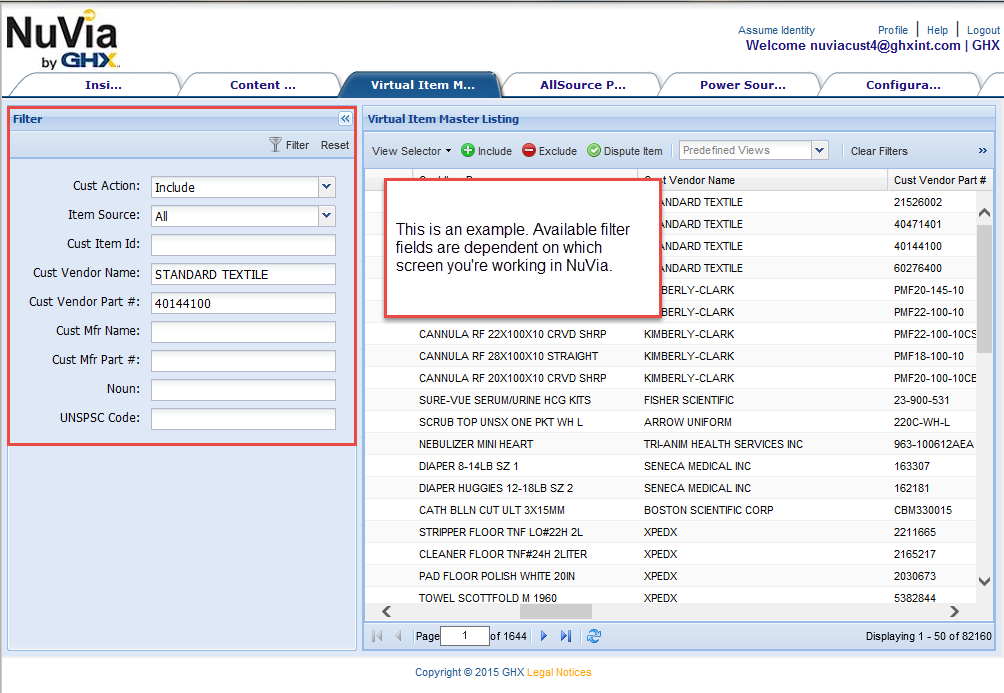This screenshot has height=693, width=1004.
Task: Click the BOSTON SCIENTIFIC CORP vendor cell
Action: point(708,510)
